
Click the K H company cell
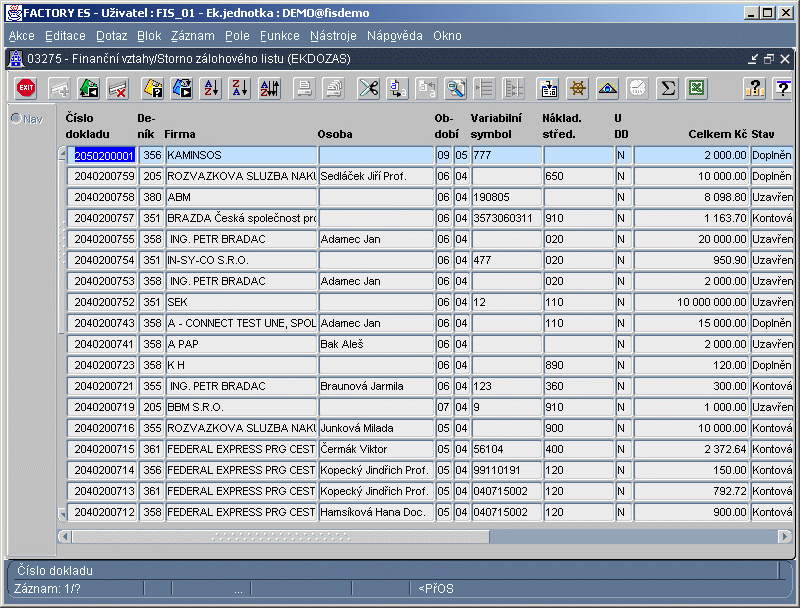click(241, 365)
